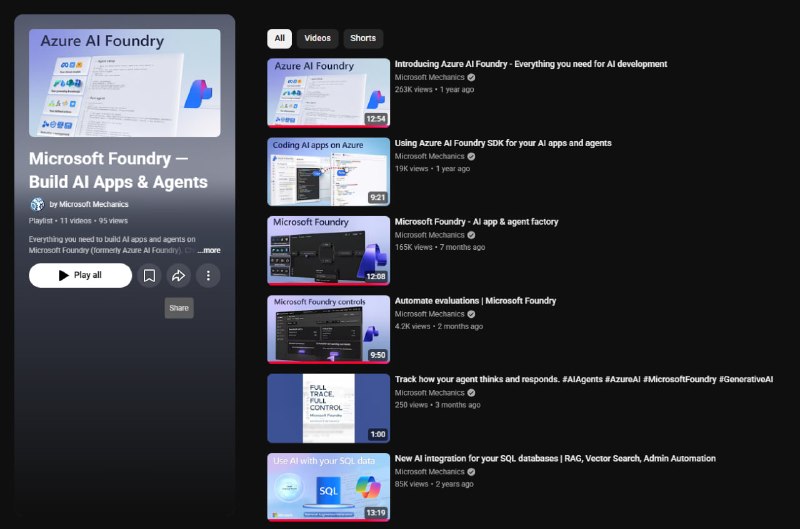Open Coding AI apps on Azure thumbnail

coord(329,171)
